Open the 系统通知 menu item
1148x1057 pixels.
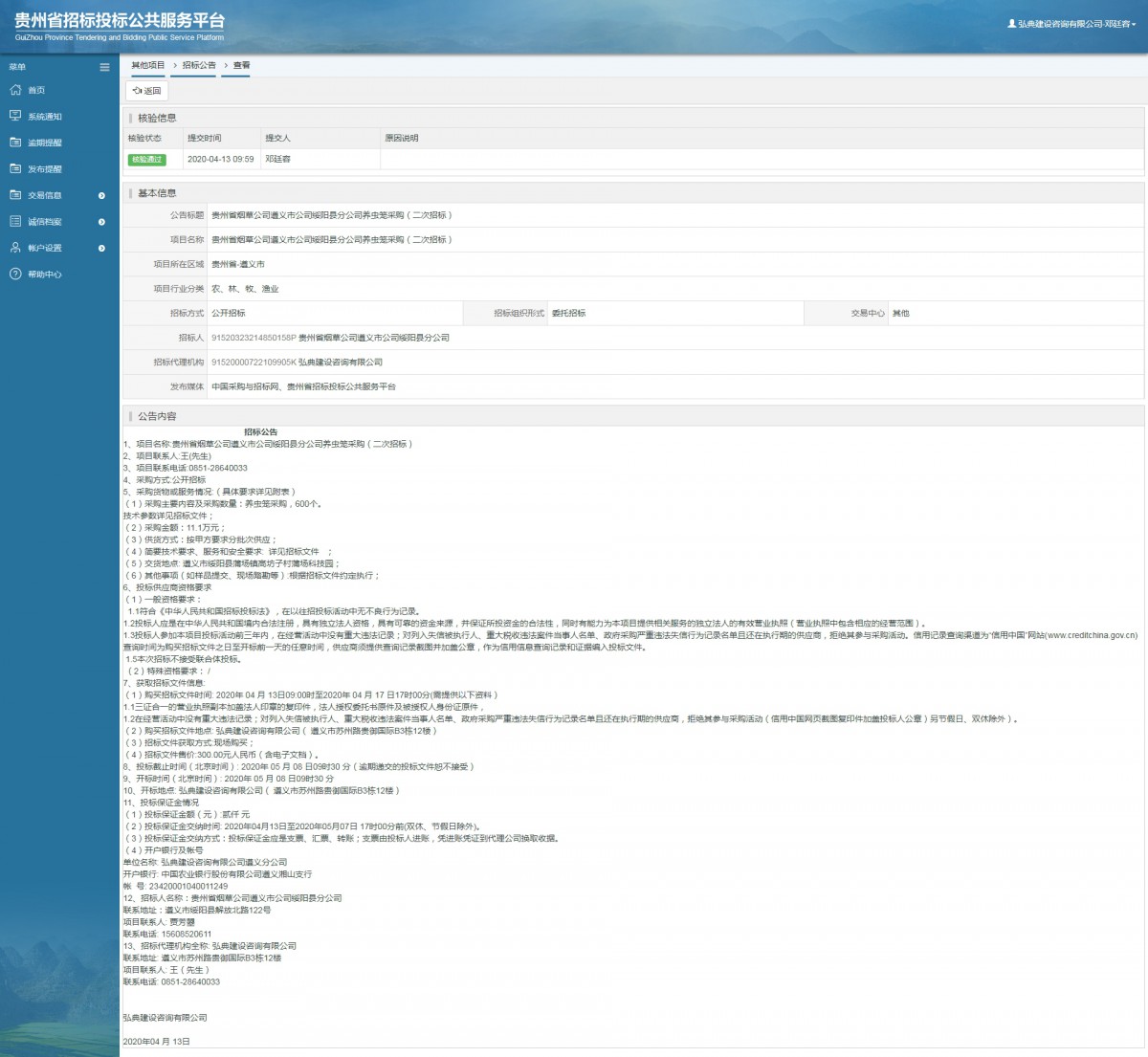(45, 117)
